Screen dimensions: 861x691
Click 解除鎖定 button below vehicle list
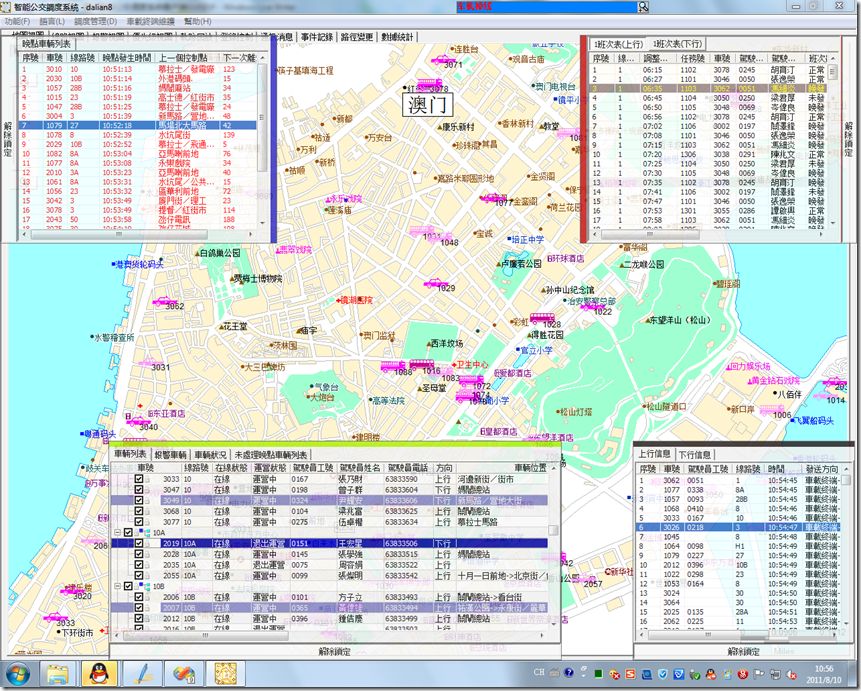[x=335, y=651]
